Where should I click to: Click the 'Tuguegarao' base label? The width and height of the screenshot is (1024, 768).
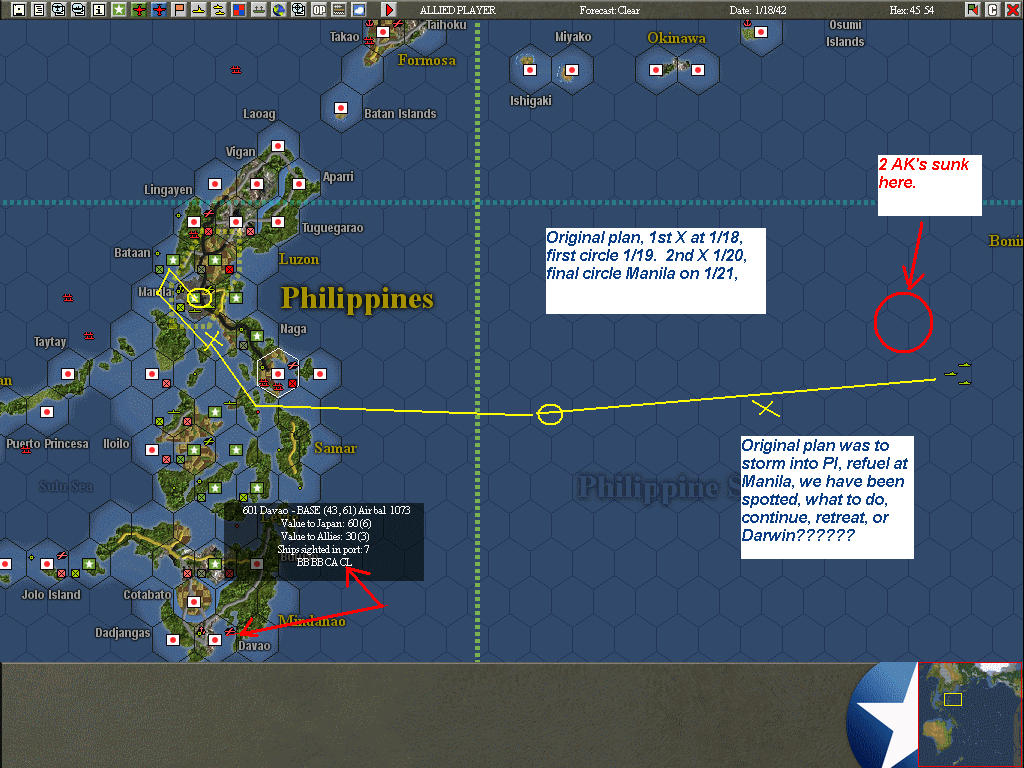coord(332,228)
